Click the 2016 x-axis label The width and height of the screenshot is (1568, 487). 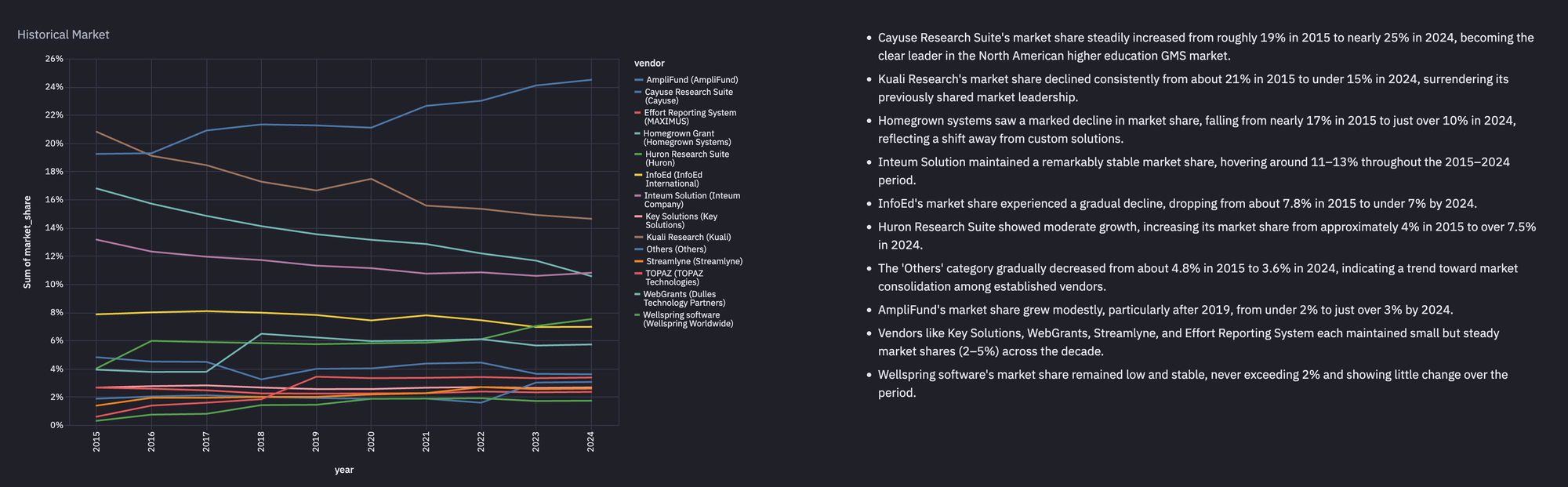click(x=151, y=442)
